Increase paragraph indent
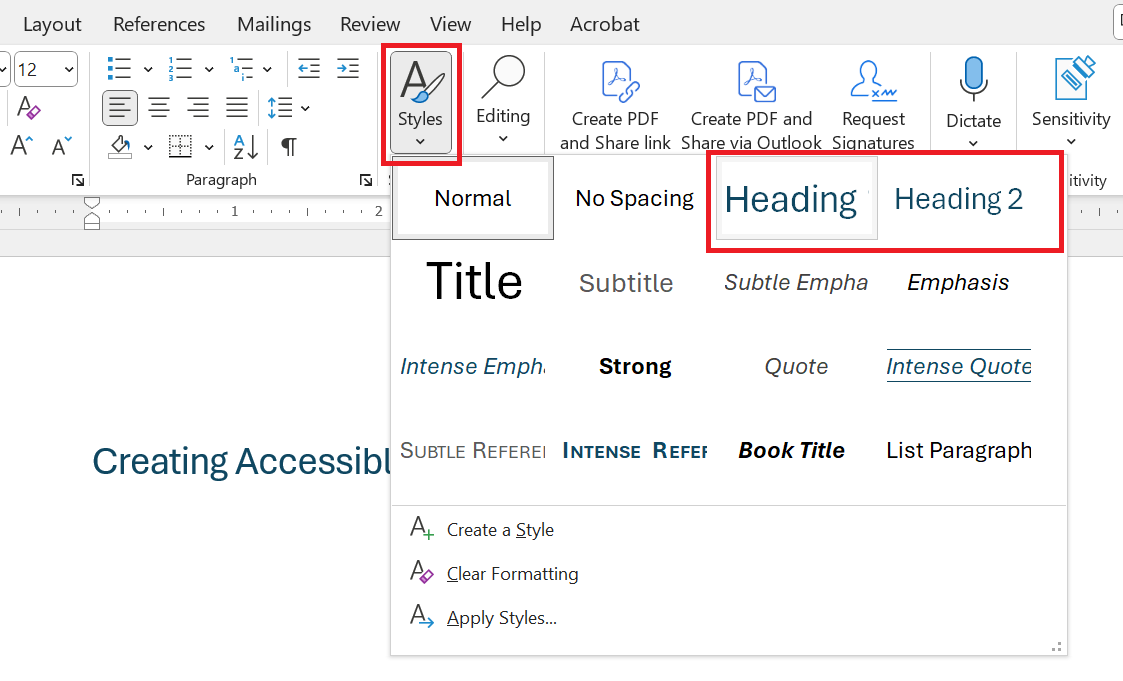 (x=348, y=69)
